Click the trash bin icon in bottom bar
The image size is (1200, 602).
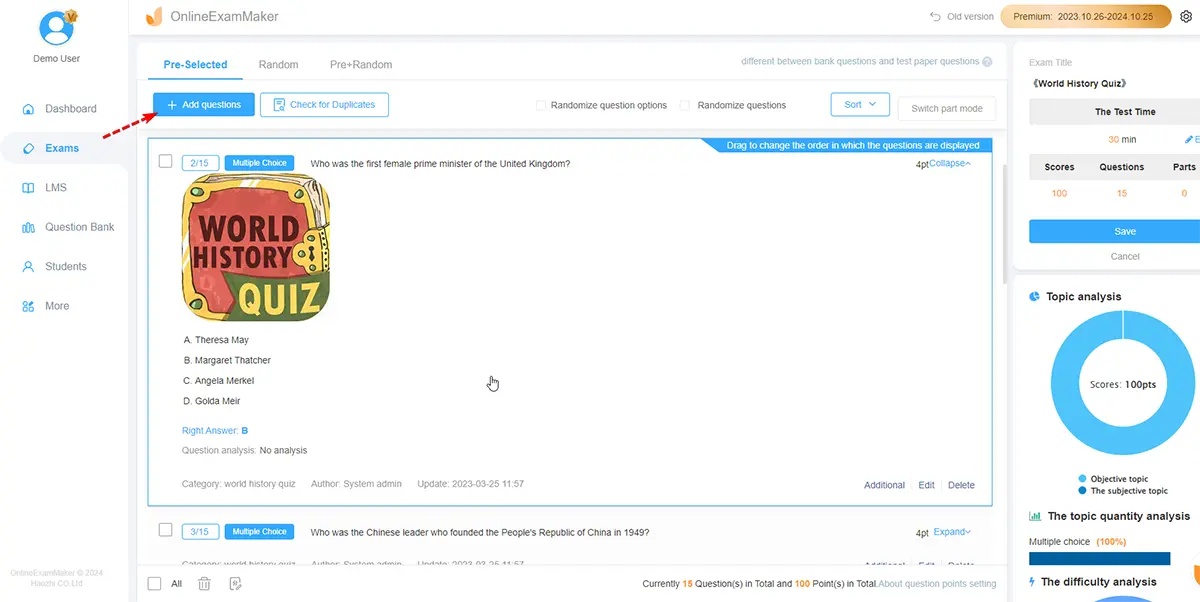(x=204, y=583)
